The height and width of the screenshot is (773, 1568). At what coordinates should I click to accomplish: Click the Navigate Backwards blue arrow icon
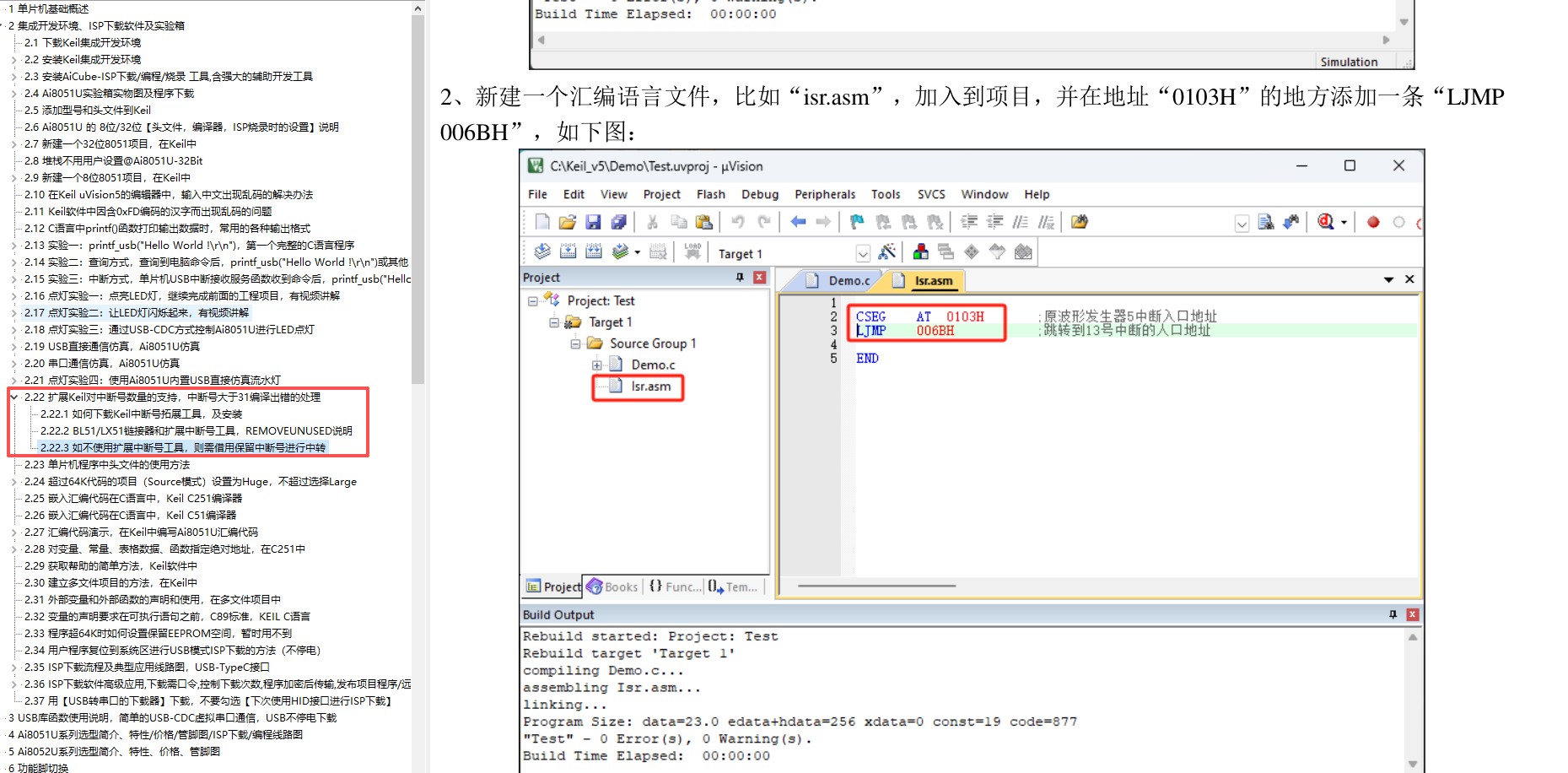tap(798, 222)
